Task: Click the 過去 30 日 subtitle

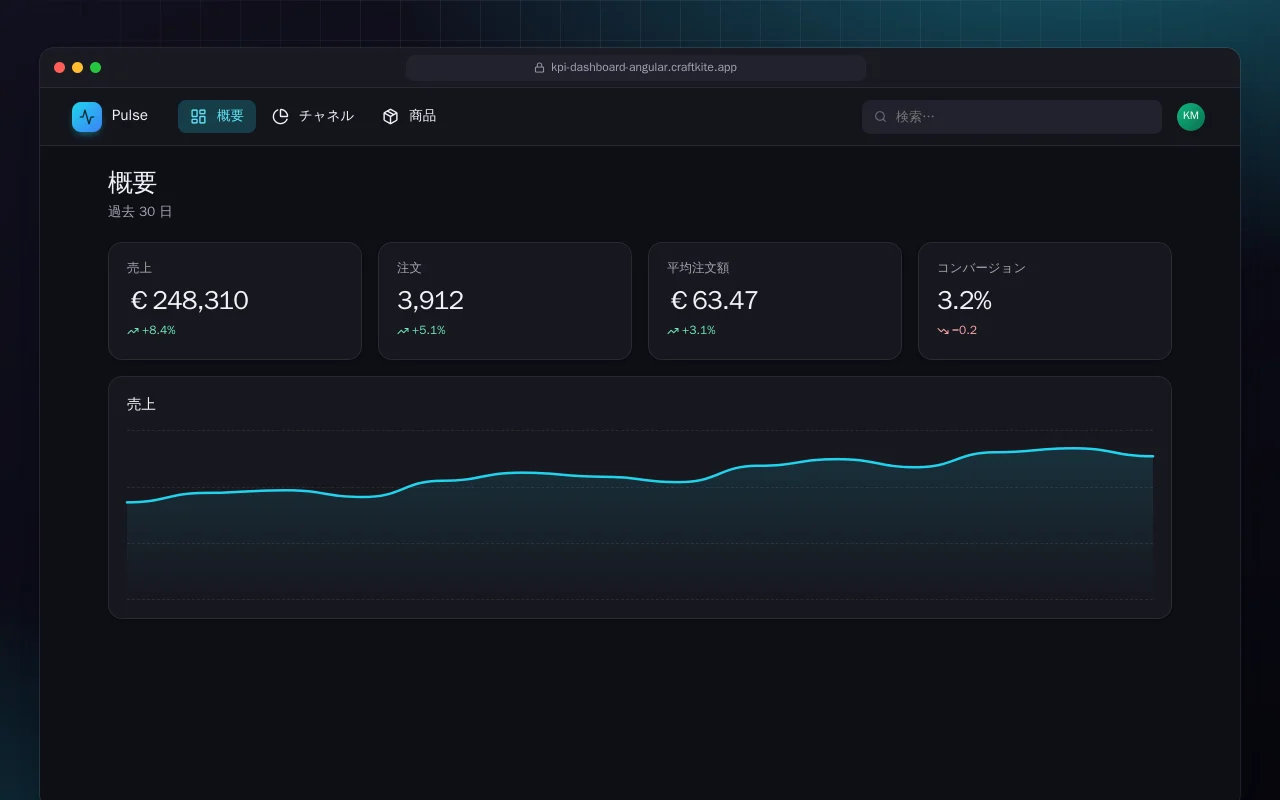Action: tap(140, 212)
